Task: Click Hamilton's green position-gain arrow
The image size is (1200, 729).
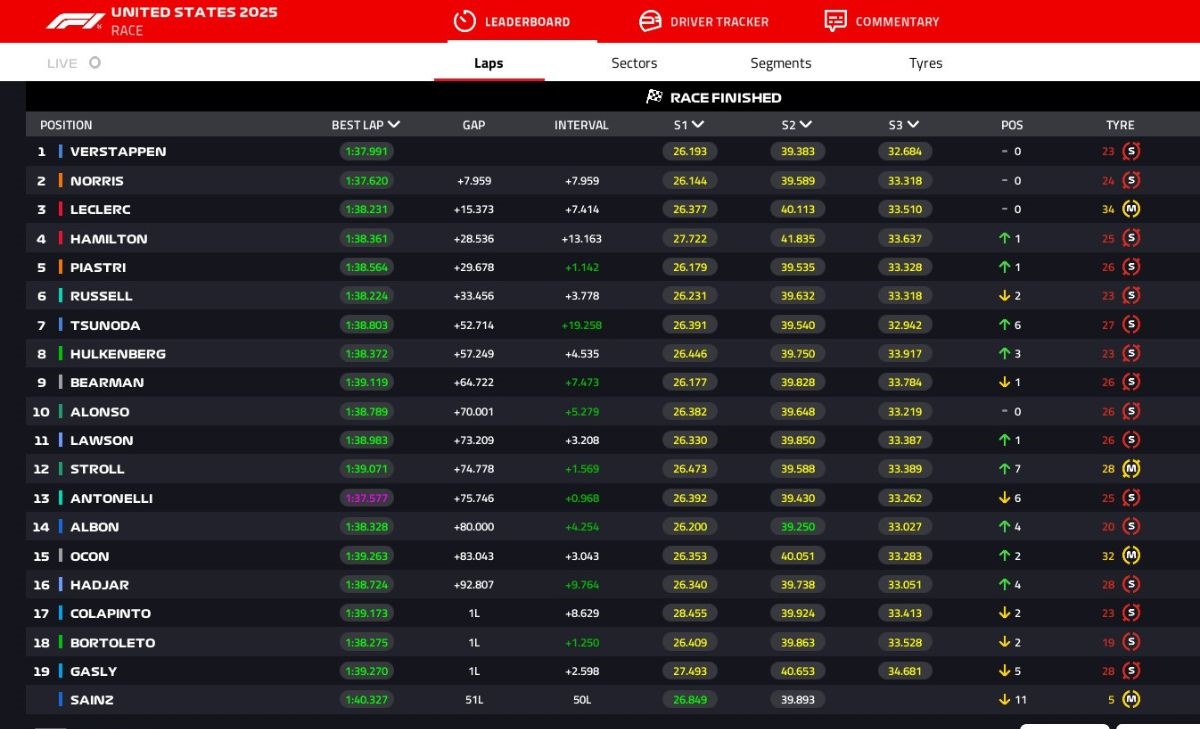Action: coord(1004,239)
